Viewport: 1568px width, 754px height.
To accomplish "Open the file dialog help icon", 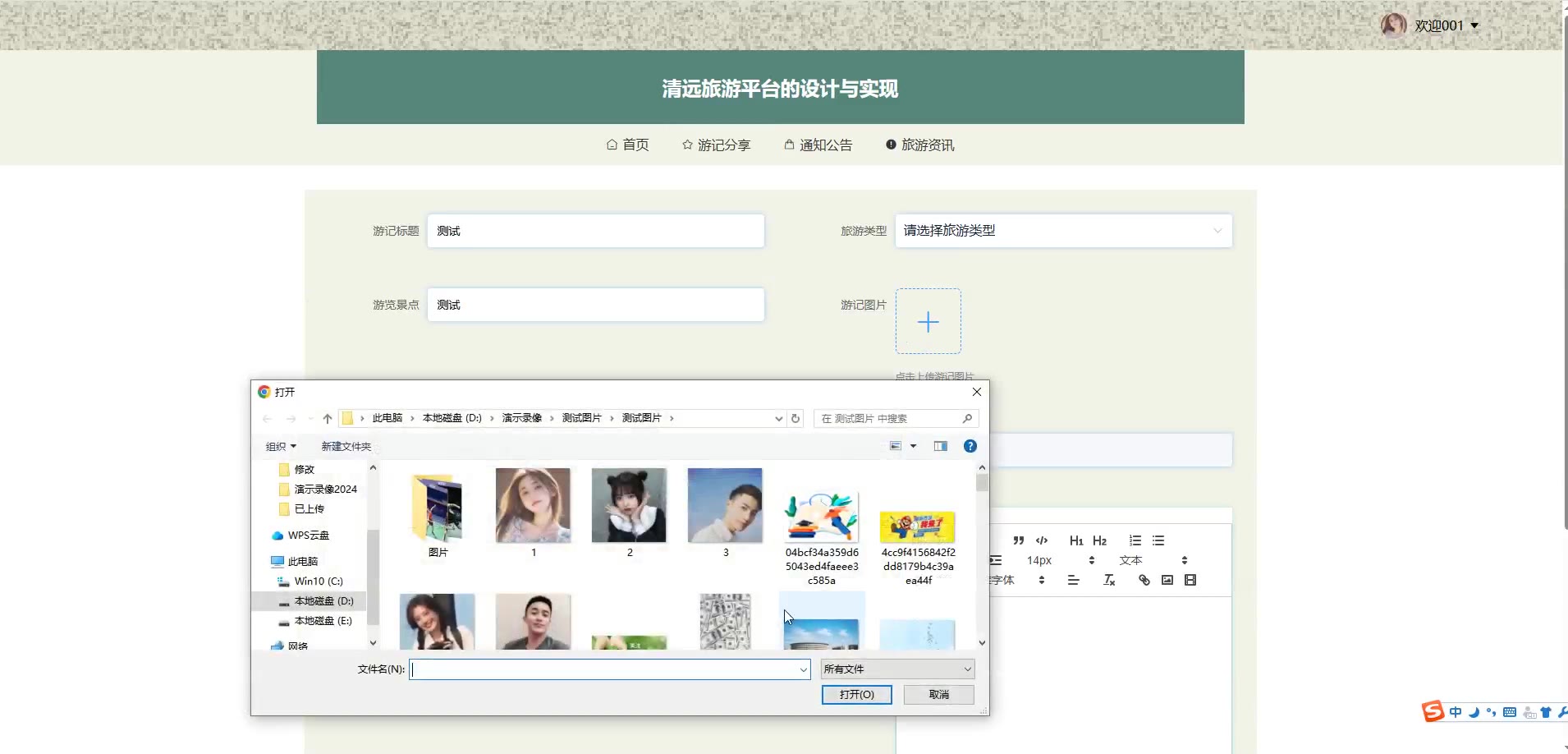I will coord(970,446).
